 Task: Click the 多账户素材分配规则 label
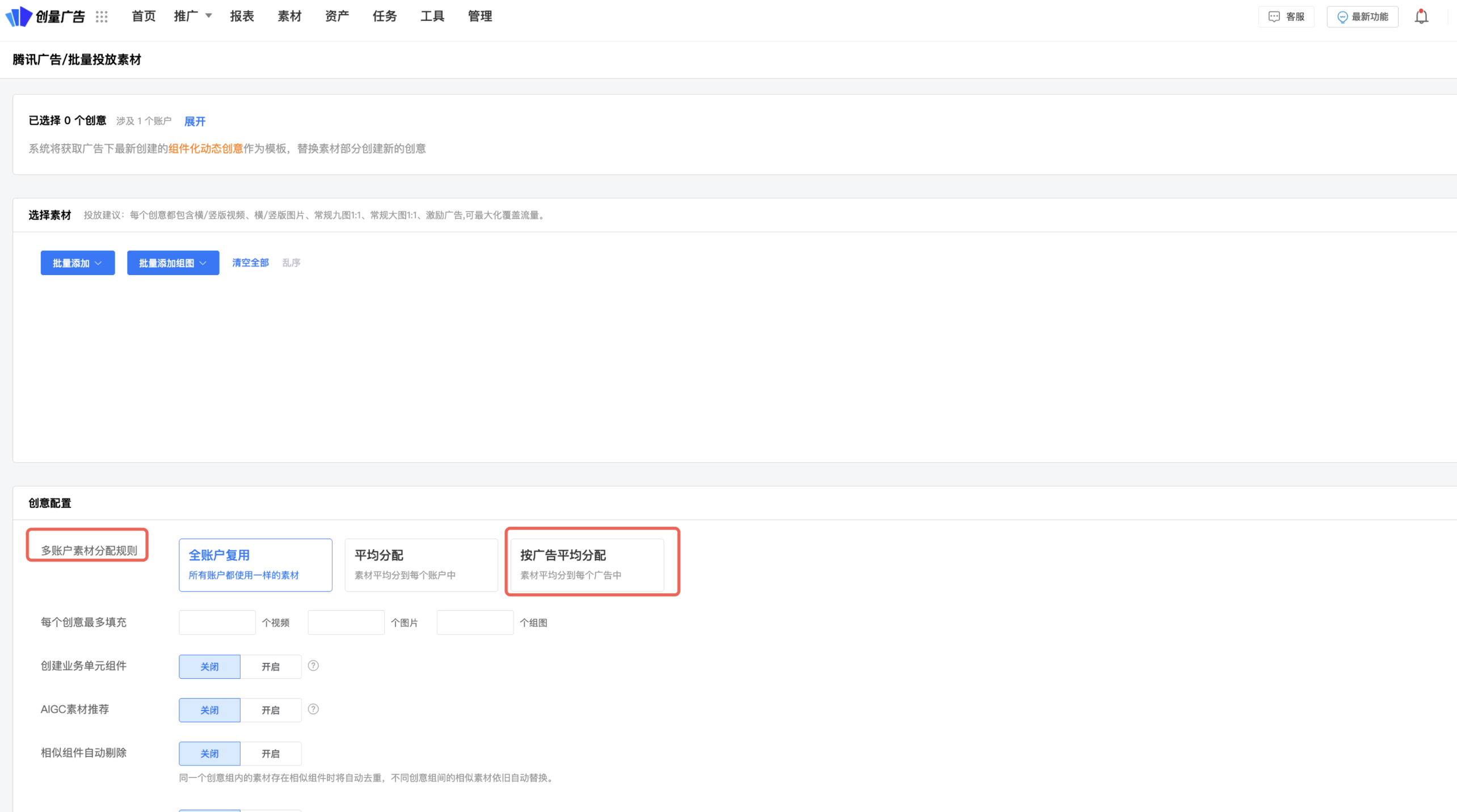(x=89, y=551)
